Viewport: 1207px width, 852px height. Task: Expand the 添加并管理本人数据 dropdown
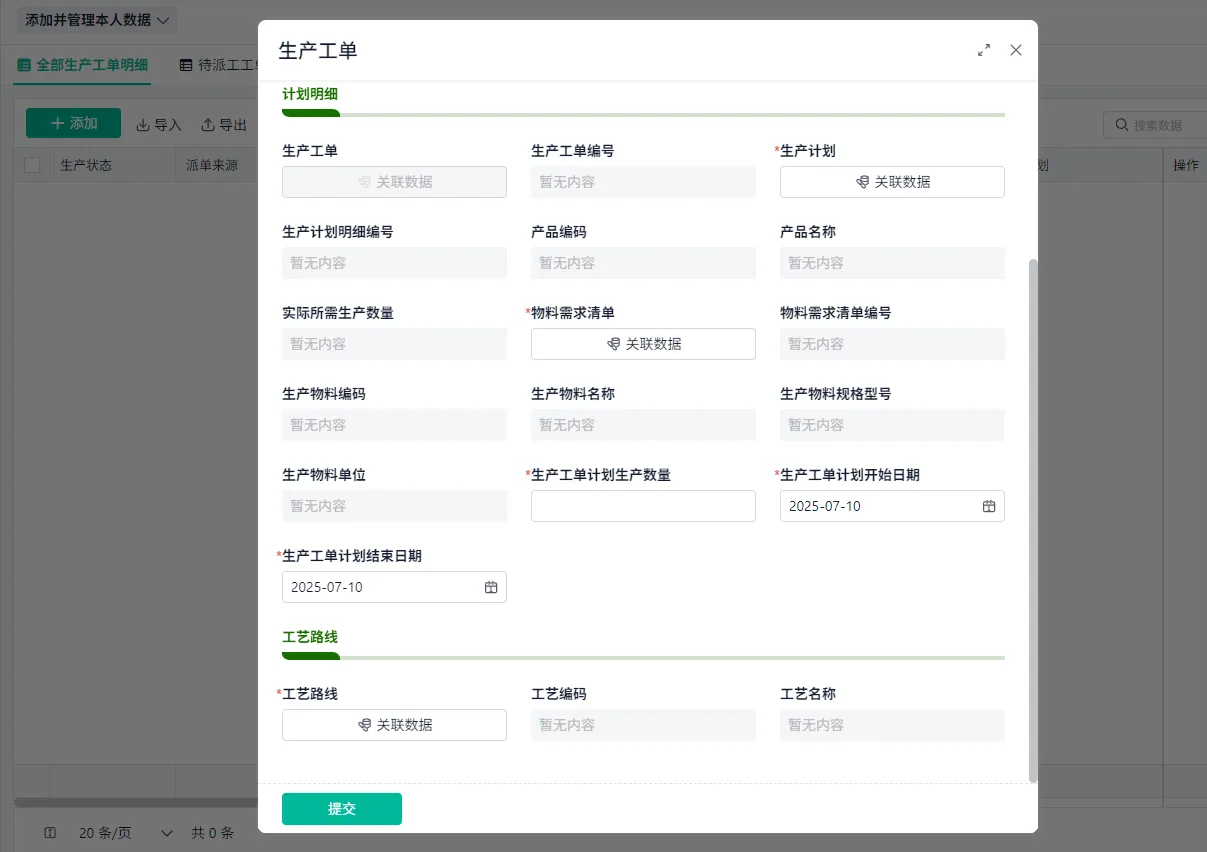(97, 20)
